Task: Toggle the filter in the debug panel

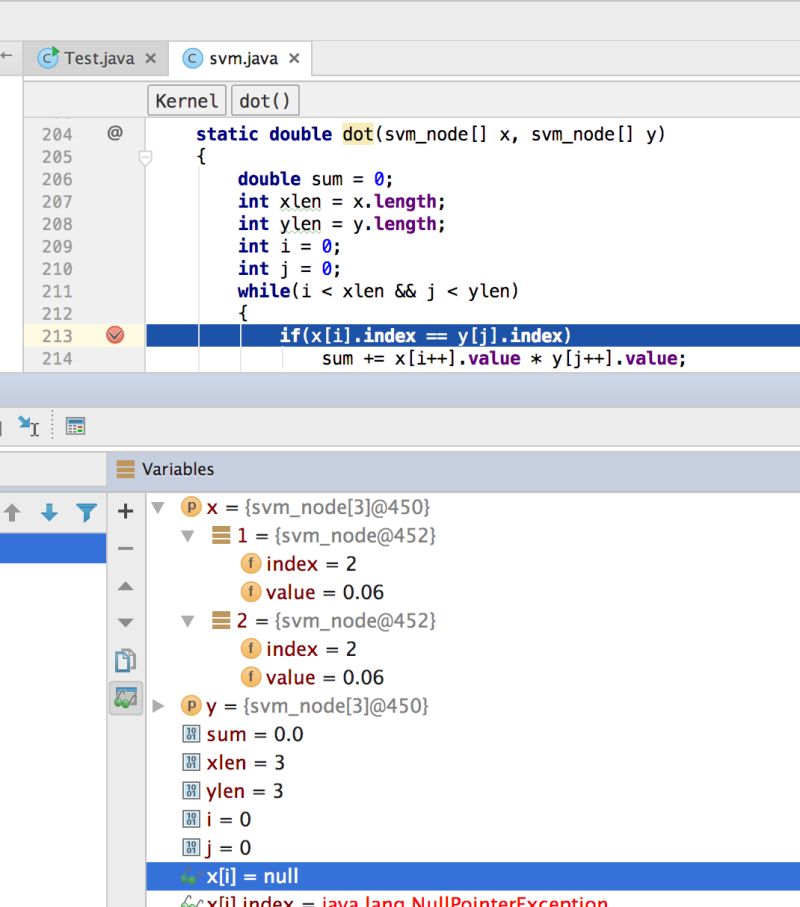Action: coord(86,513)
